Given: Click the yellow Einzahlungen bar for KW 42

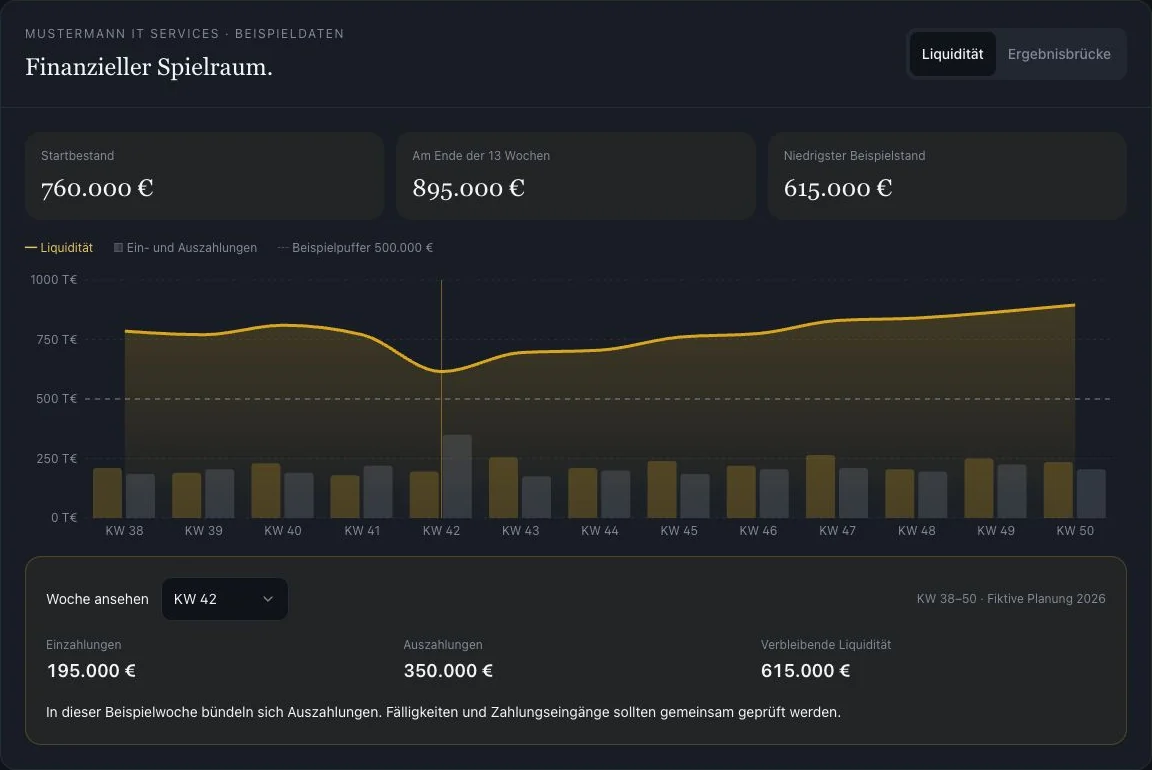Looking at the screenshot, I should coord(424,494).
